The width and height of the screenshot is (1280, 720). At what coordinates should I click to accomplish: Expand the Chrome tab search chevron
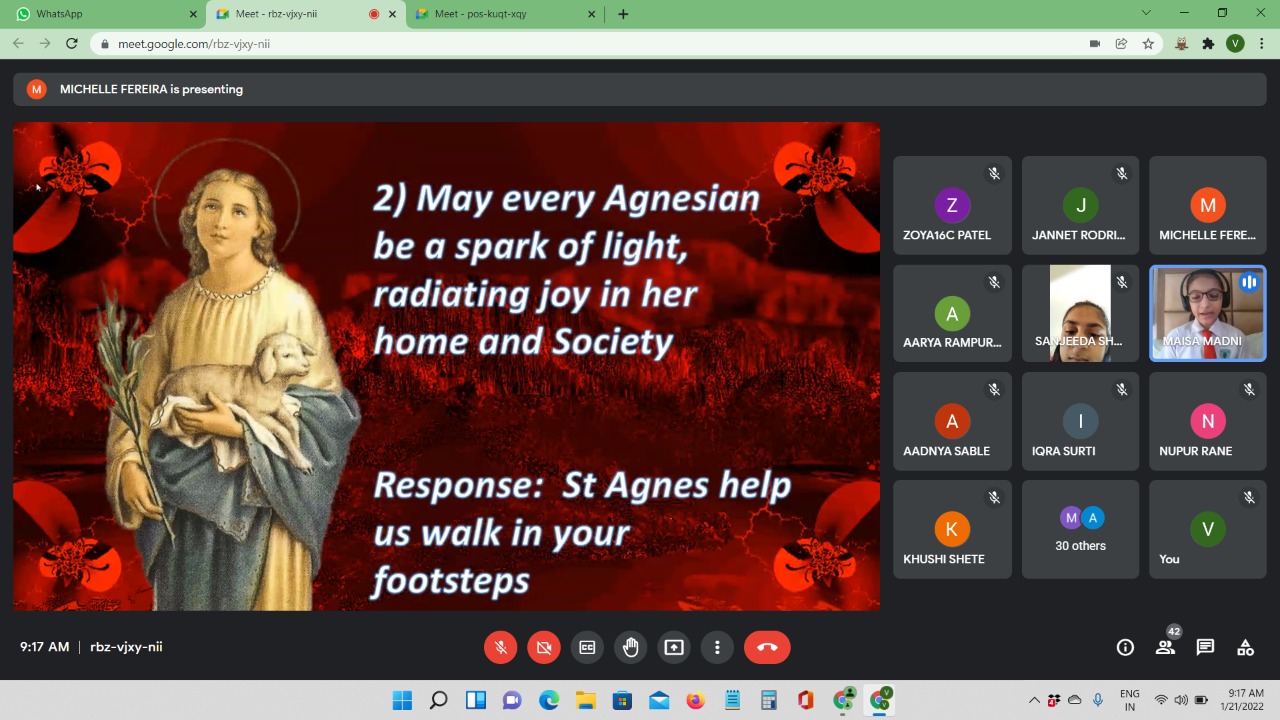coord(1146,13)
